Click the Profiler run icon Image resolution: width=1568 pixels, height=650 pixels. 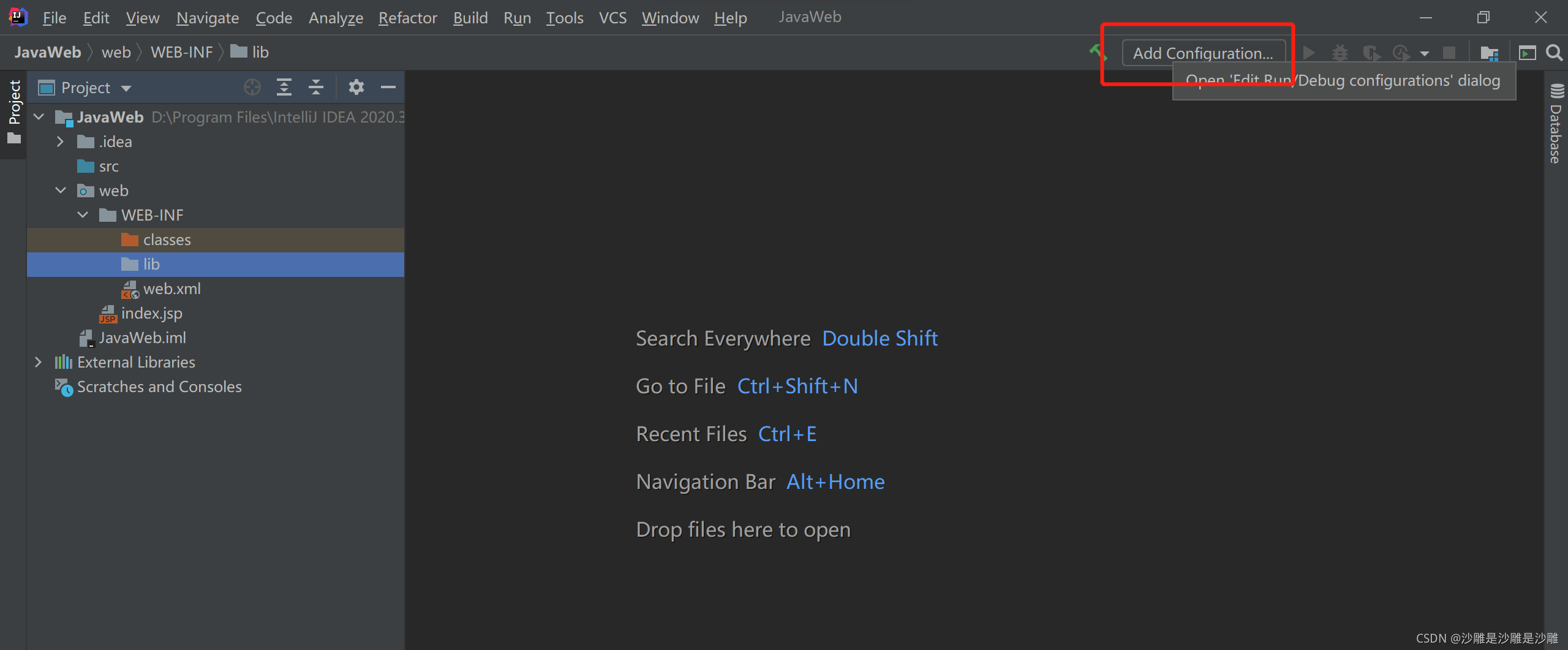[x=1401, y=53]
